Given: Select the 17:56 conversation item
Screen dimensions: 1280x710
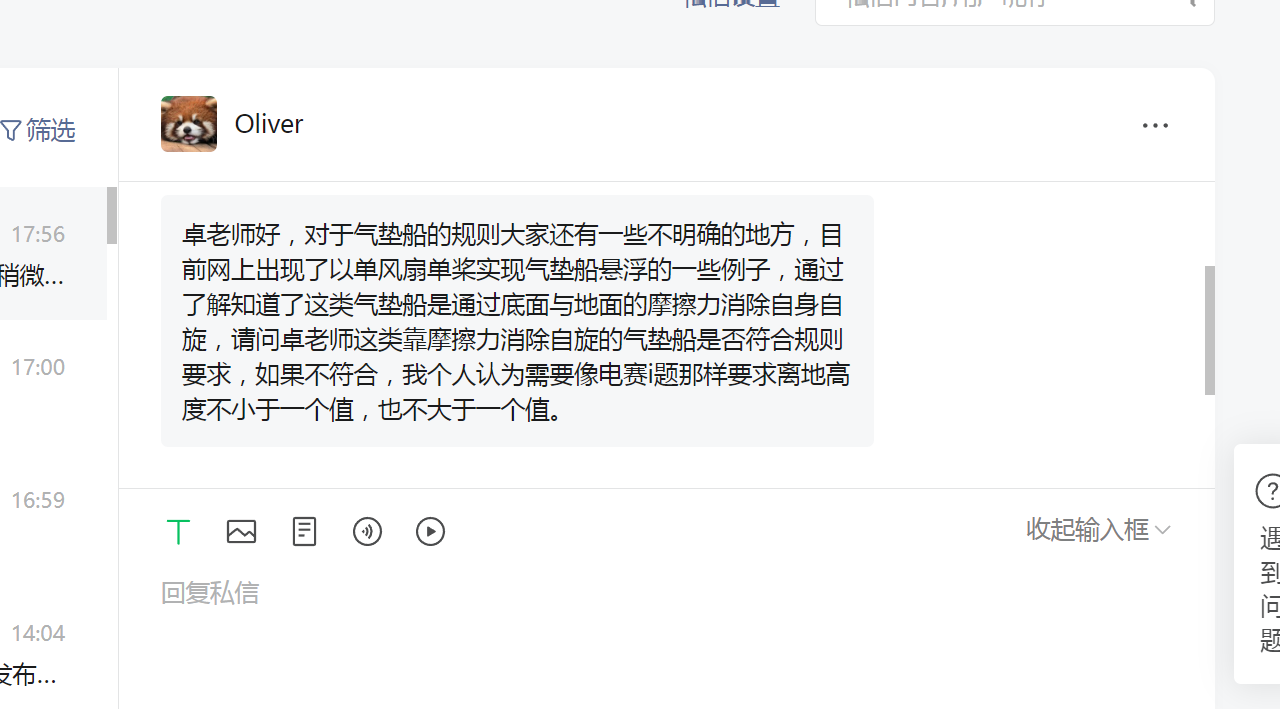Looking at the screenshot, I should click(x=53, y=253).
